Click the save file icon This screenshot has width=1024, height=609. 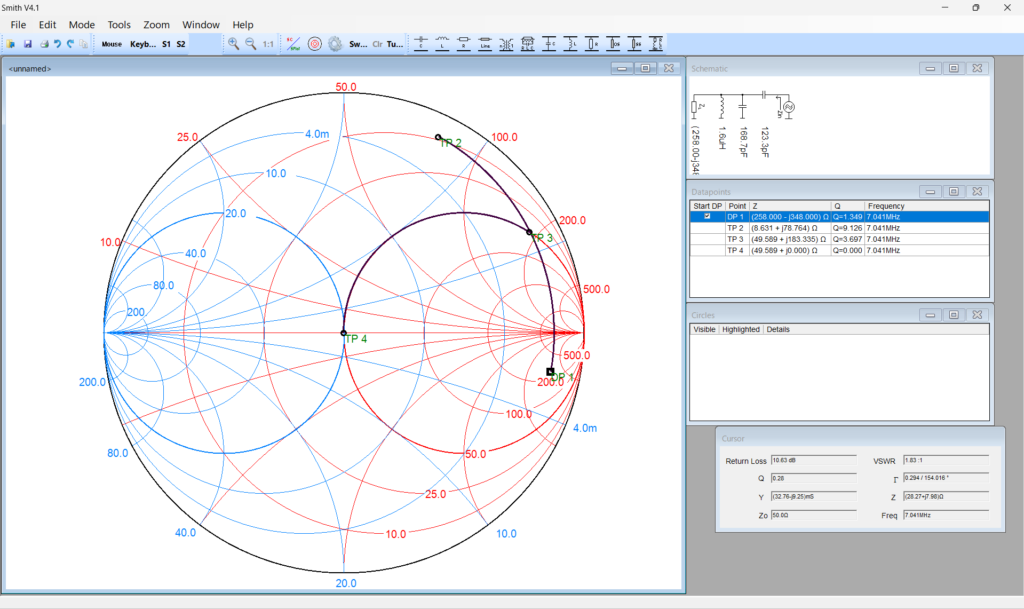tap(28, 44)
